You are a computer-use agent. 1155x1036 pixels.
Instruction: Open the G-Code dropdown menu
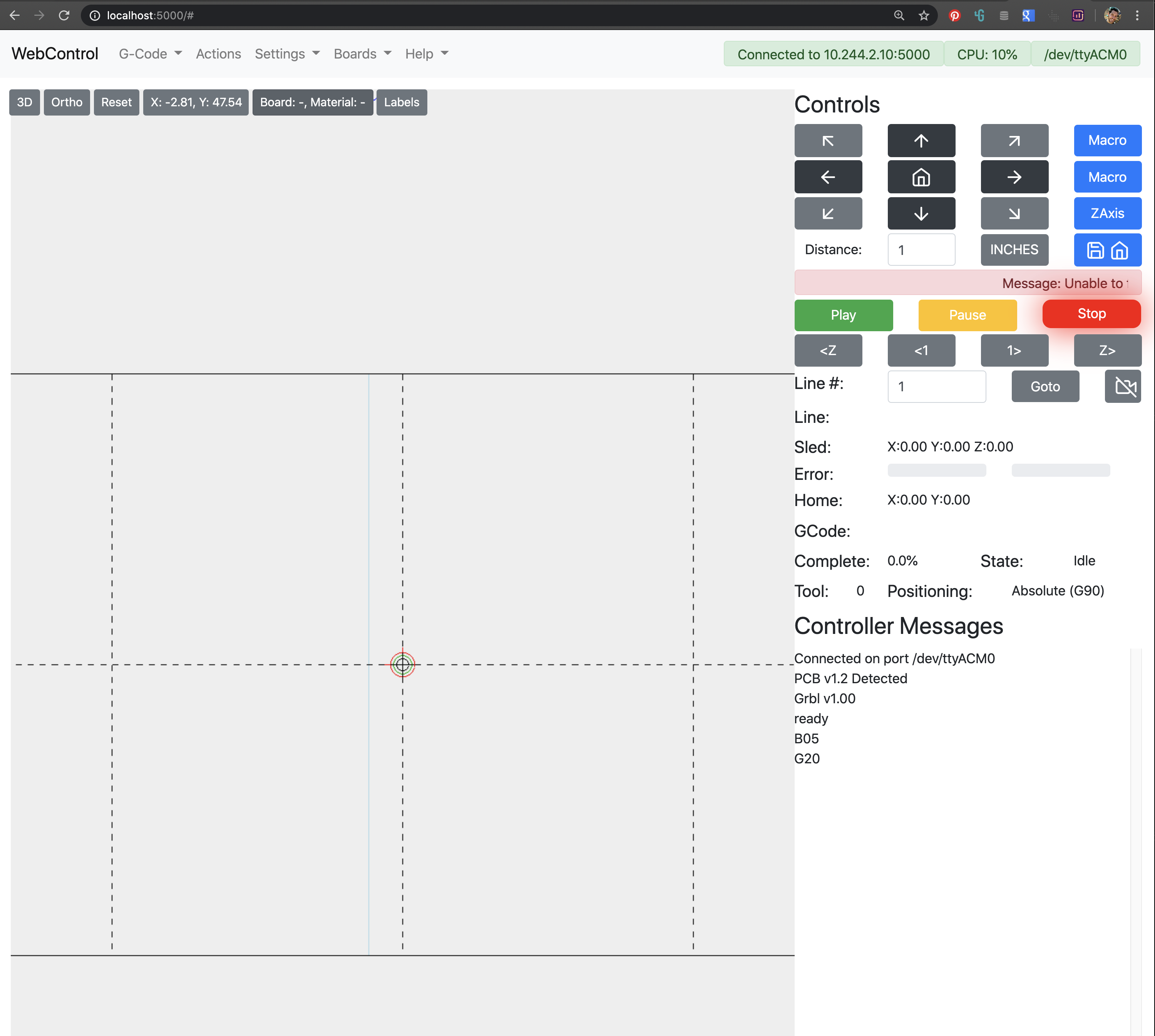coord(150,54)
